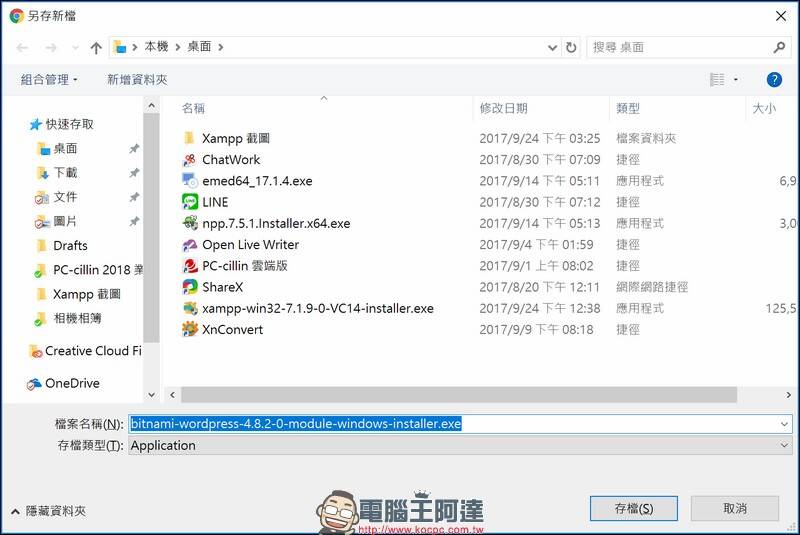
Task: Expand 桌面 breadcrumb chevron
Action: 220,47
